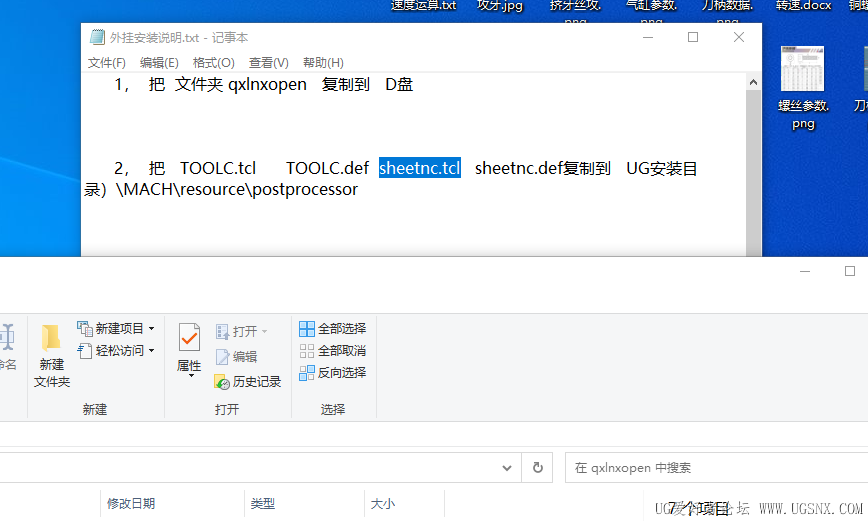Click the TOOLC.def text in Notepad
Viewport: 868px width, 521px height.
coord(327,168)
